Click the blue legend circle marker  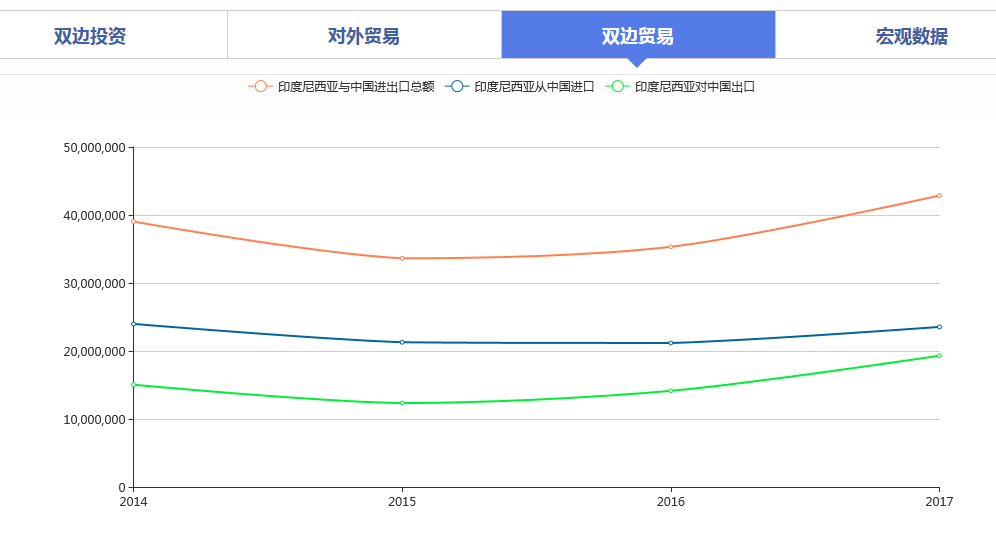(x=457, y=87)
